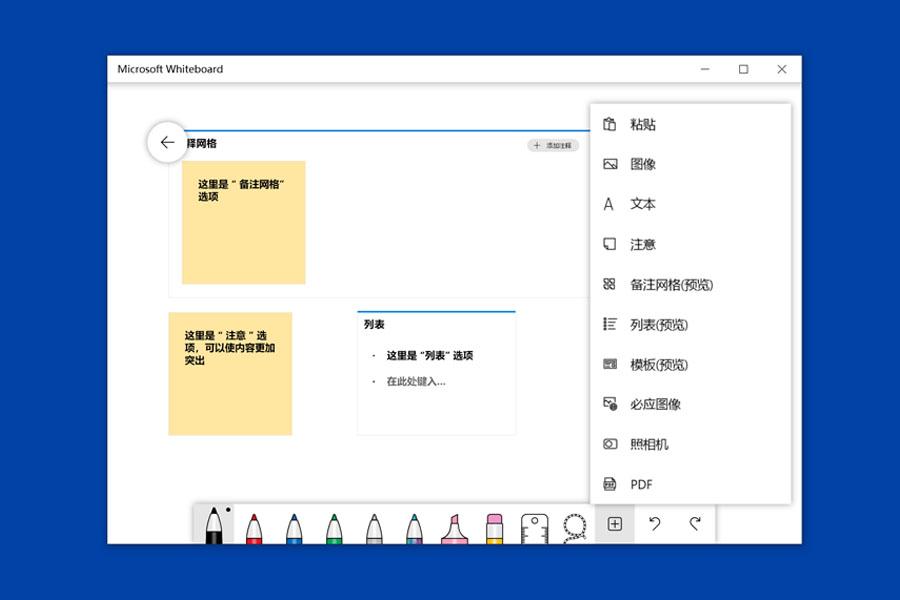Select the green pen tool

(334, 528)
